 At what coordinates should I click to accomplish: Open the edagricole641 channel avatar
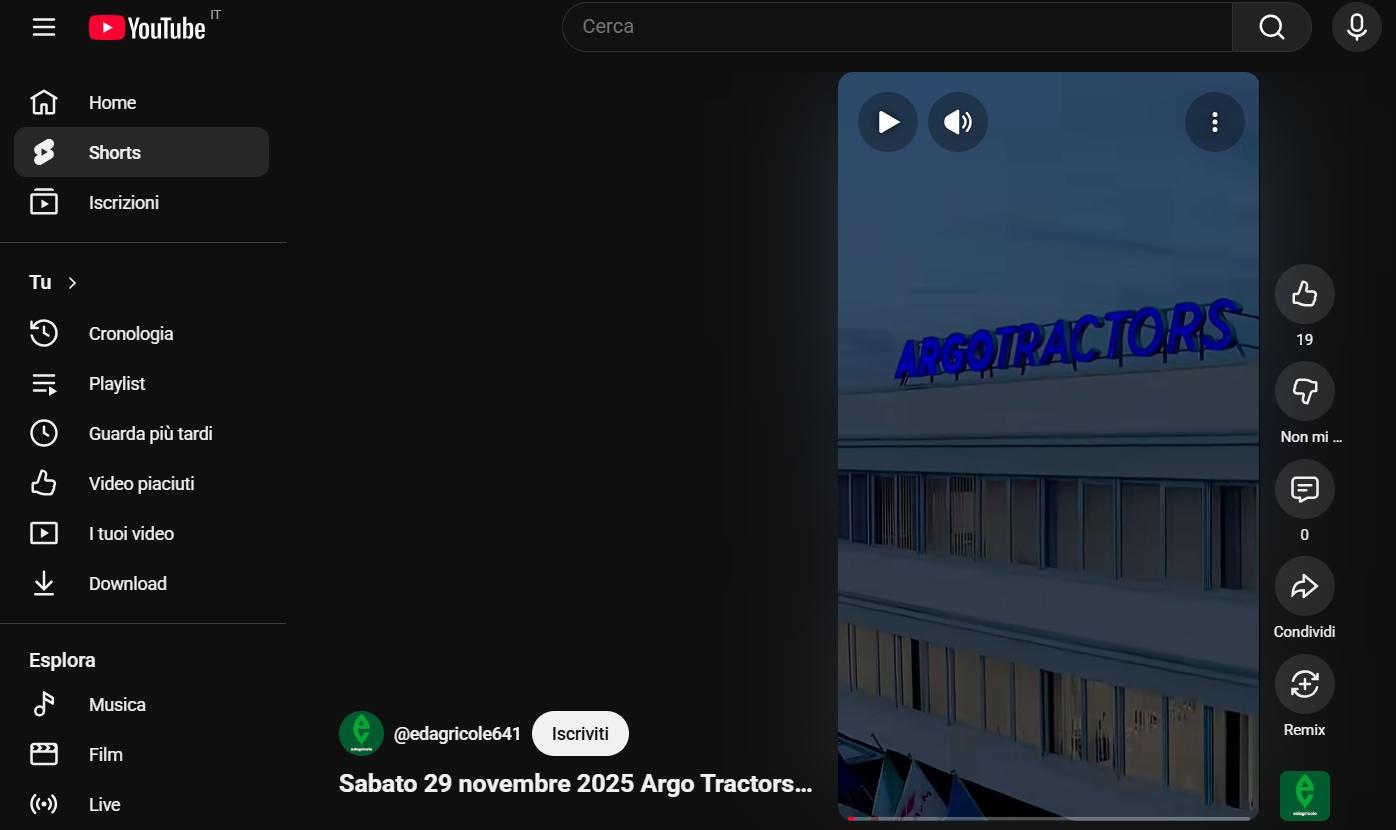pos(361,734)
